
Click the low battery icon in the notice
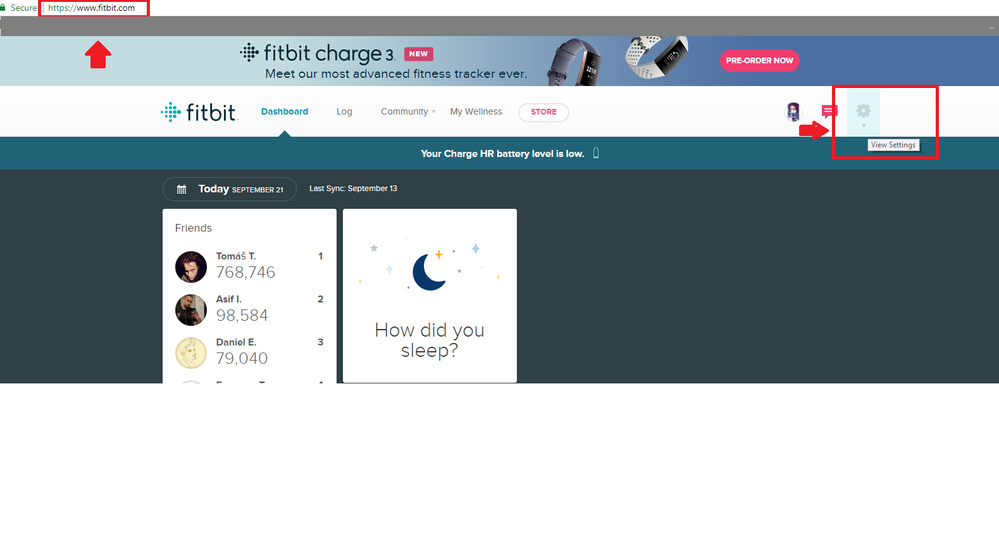click(x=596, y=153)
